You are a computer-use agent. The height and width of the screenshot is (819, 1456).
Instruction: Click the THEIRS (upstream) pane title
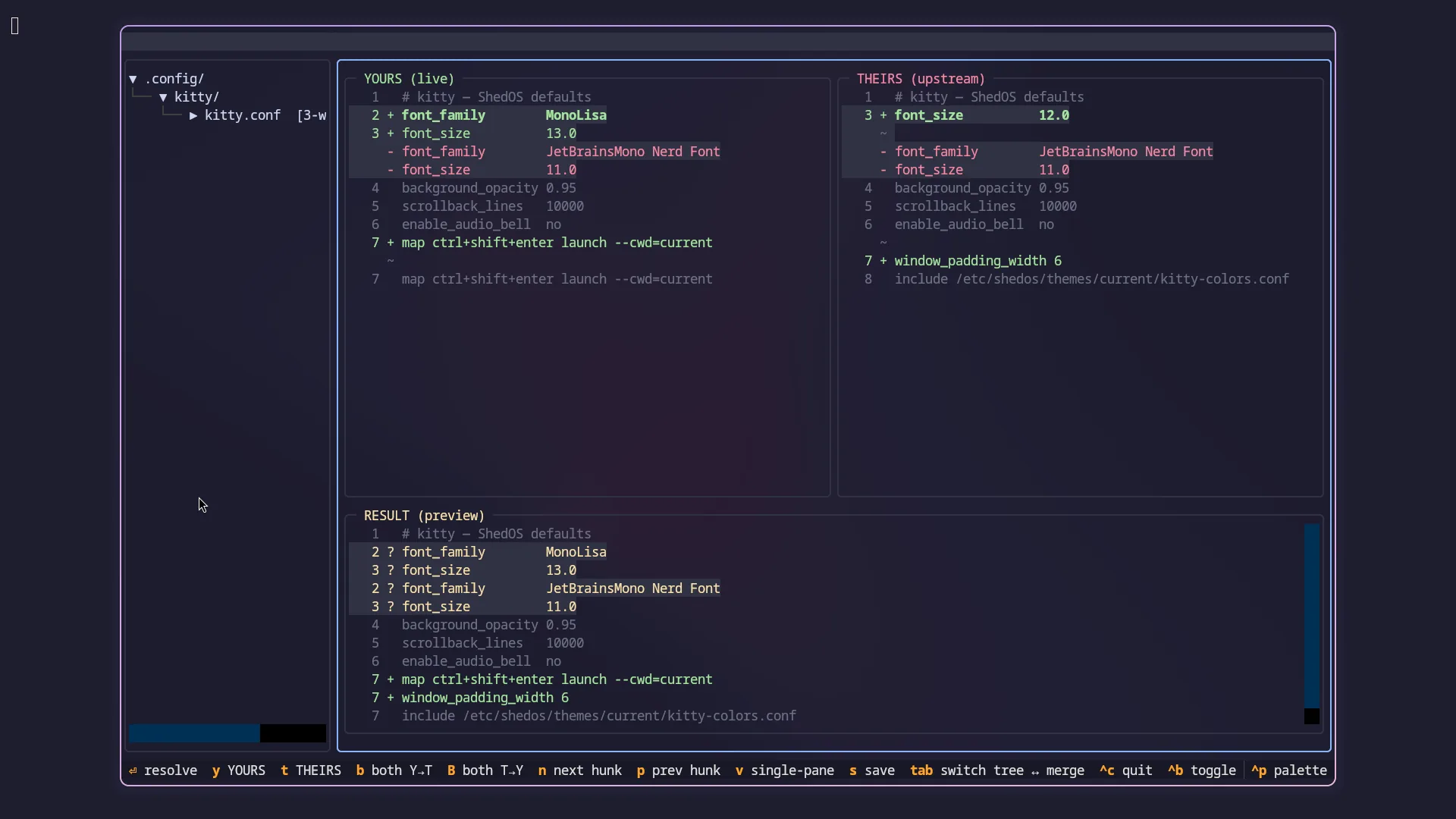921,79
